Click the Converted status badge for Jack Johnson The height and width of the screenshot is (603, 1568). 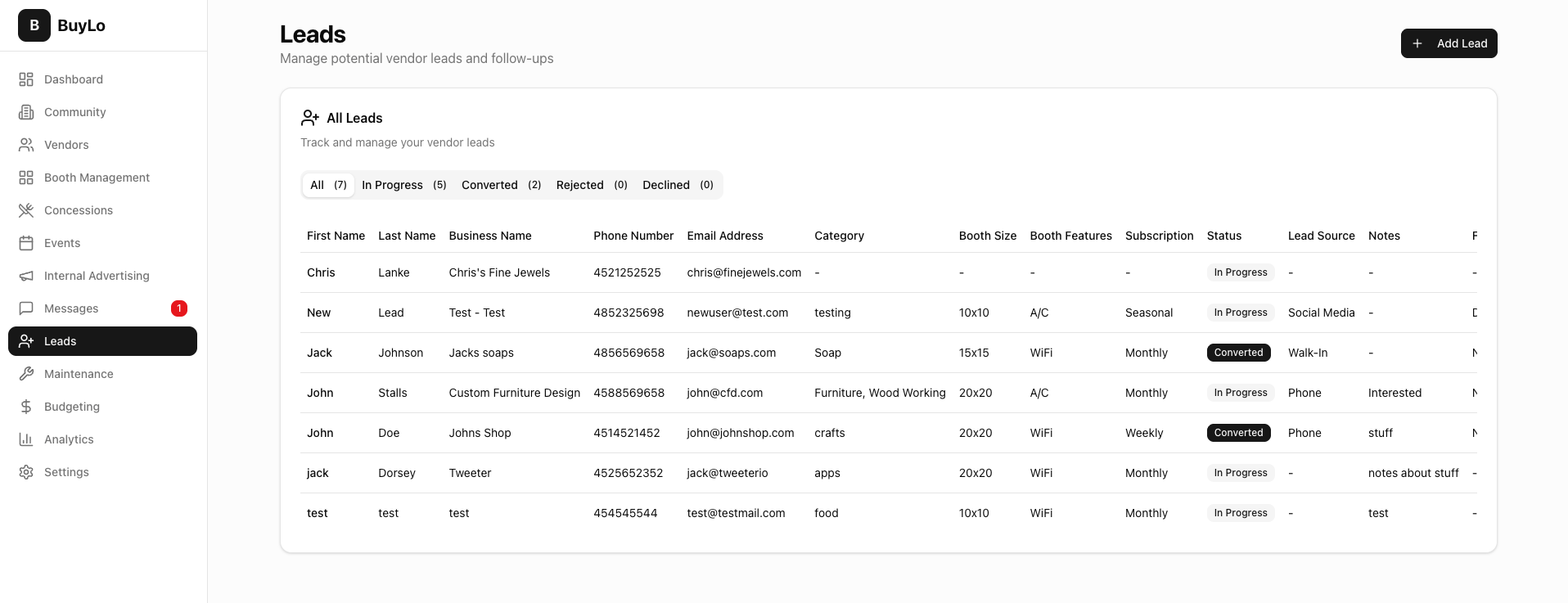click(1238, 353)
